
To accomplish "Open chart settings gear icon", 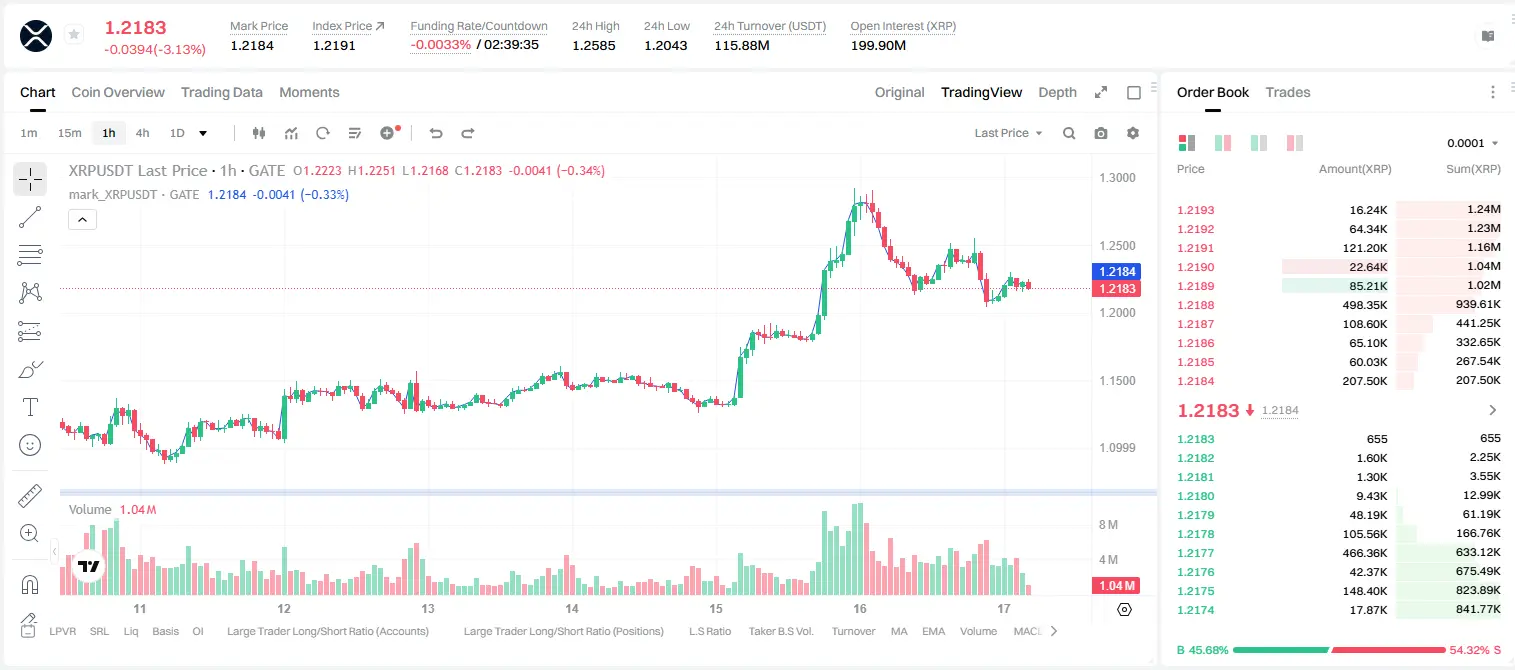I will tap(1133, 133).
